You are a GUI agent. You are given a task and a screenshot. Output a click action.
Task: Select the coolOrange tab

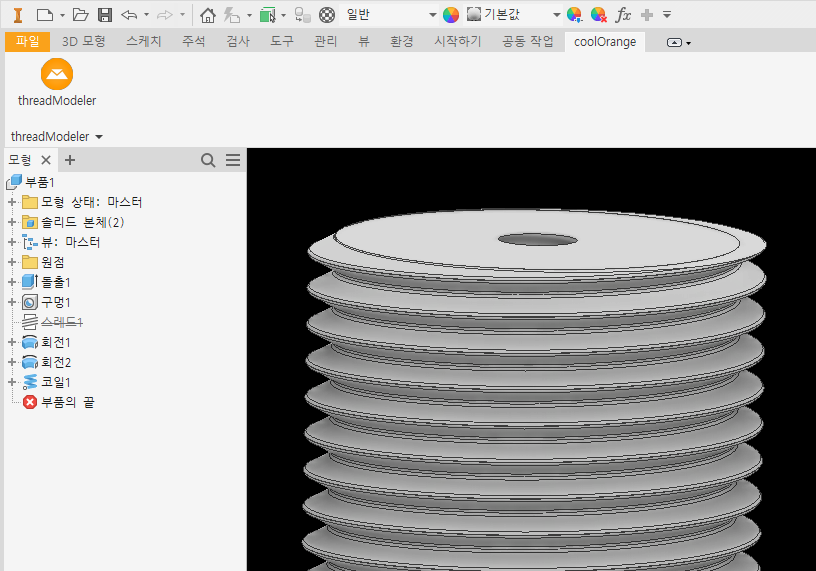point(605,42)
